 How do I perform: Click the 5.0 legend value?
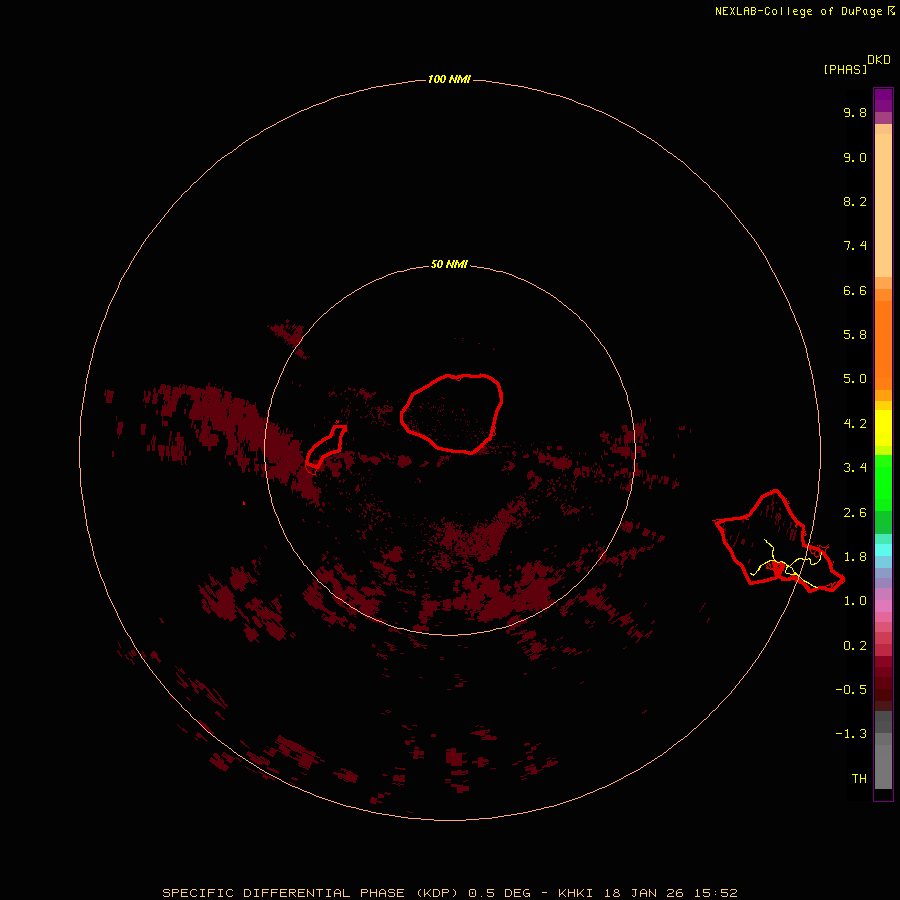point(855,379)
